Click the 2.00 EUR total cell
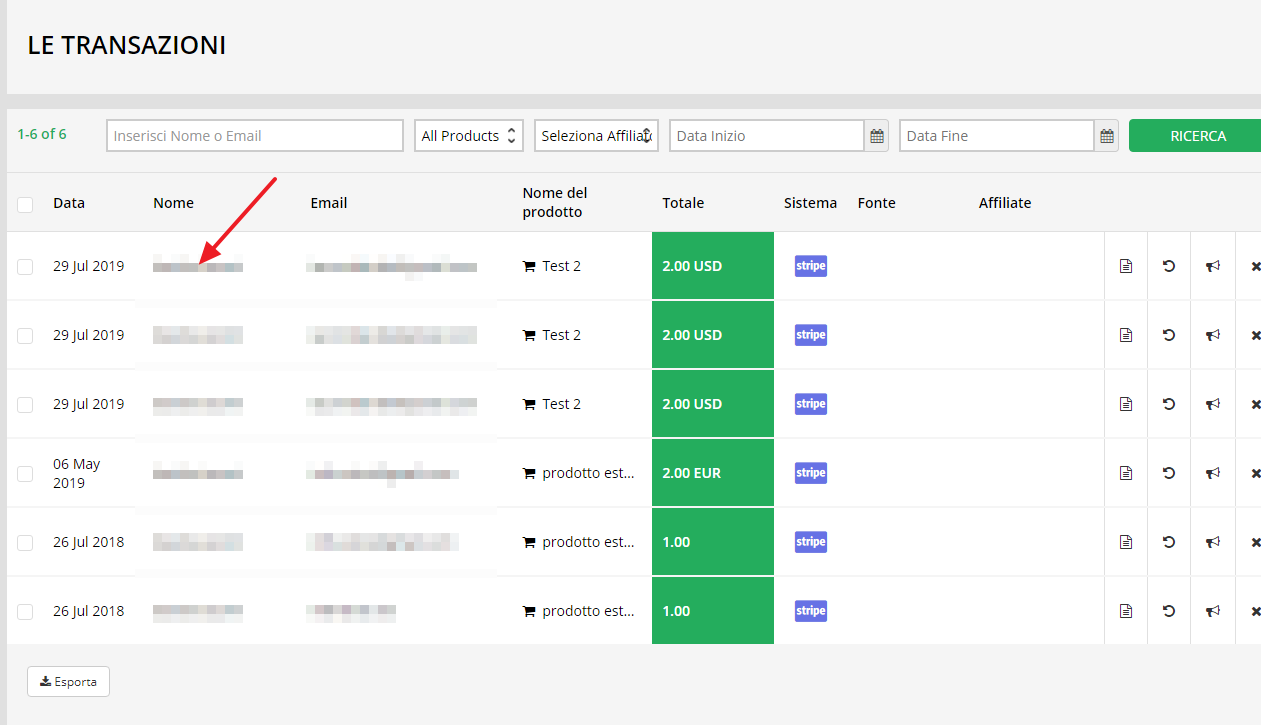The image size is (1261, 725). coord(713,473)
